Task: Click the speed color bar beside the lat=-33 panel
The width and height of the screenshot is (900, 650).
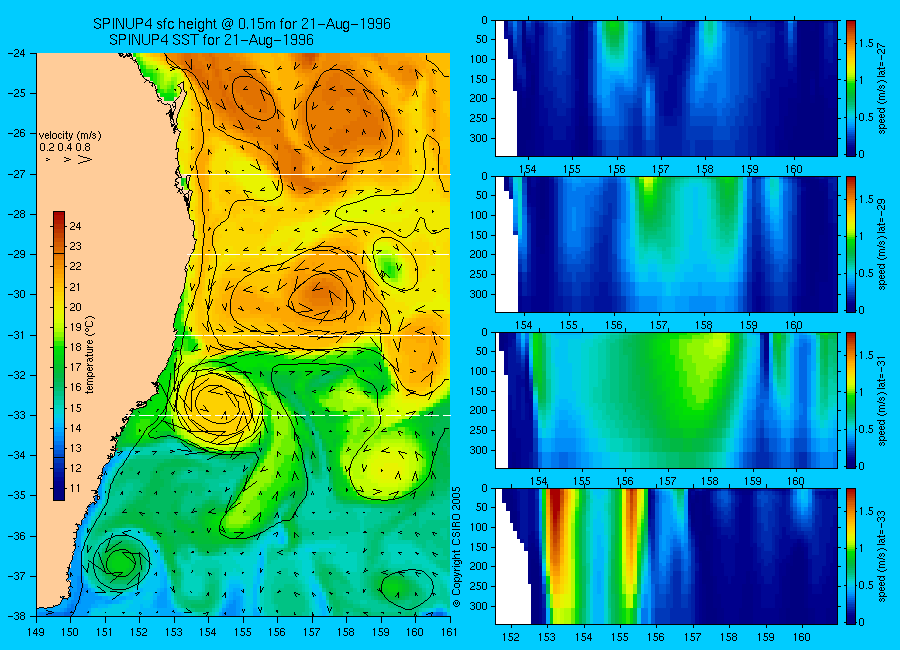Action: (850, 556)
